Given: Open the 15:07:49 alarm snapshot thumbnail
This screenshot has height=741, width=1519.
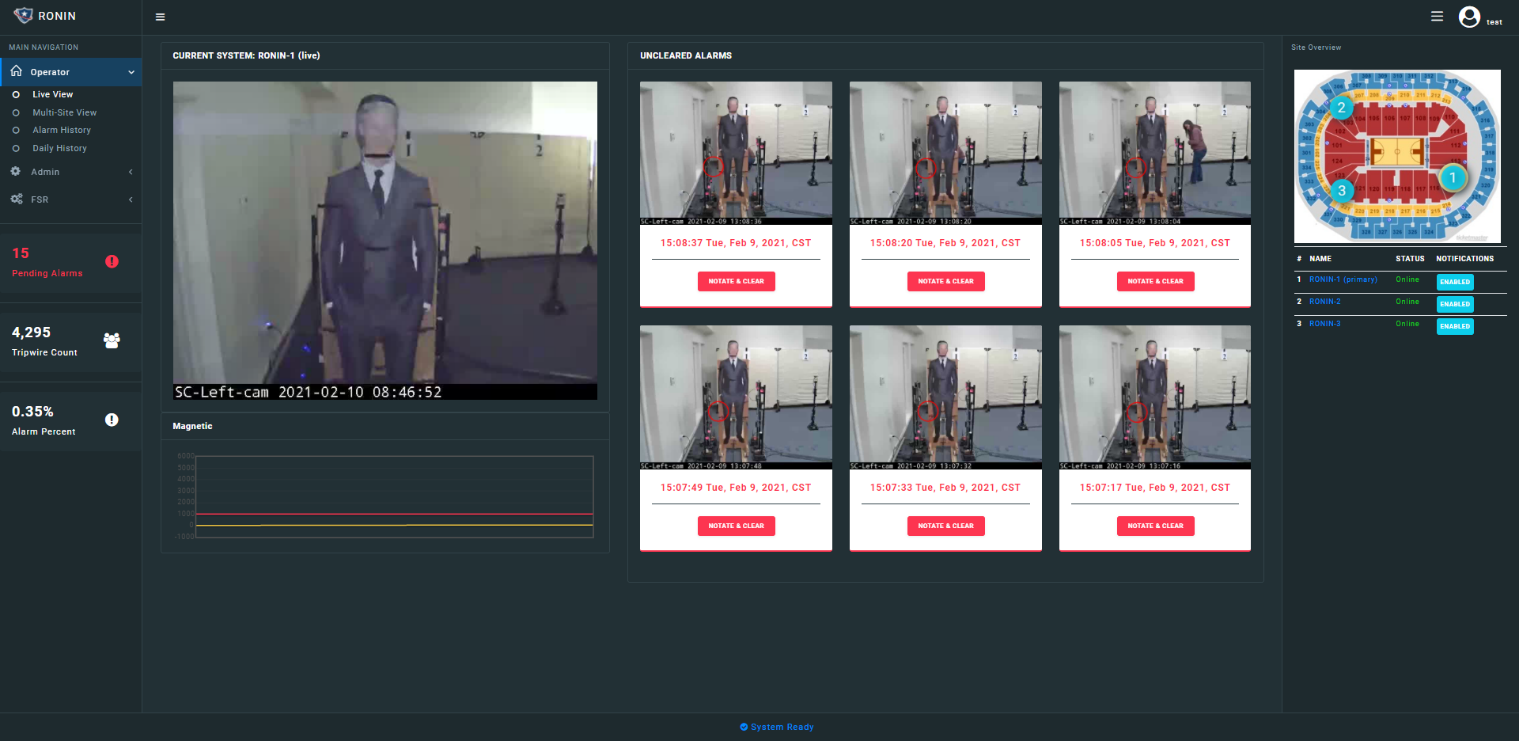Looking at the screenshot, I should click(736, 397).
